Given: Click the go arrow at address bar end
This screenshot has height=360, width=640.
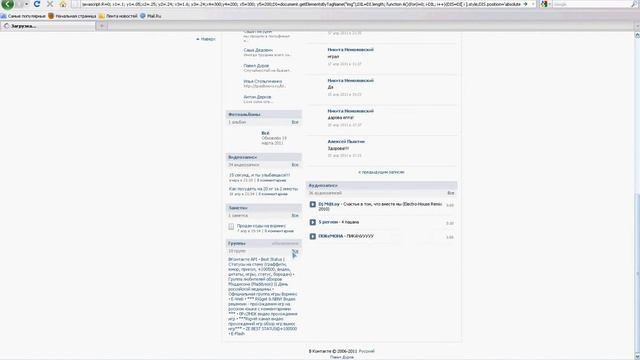Looking at the screenshot, I should click(525, 4).
